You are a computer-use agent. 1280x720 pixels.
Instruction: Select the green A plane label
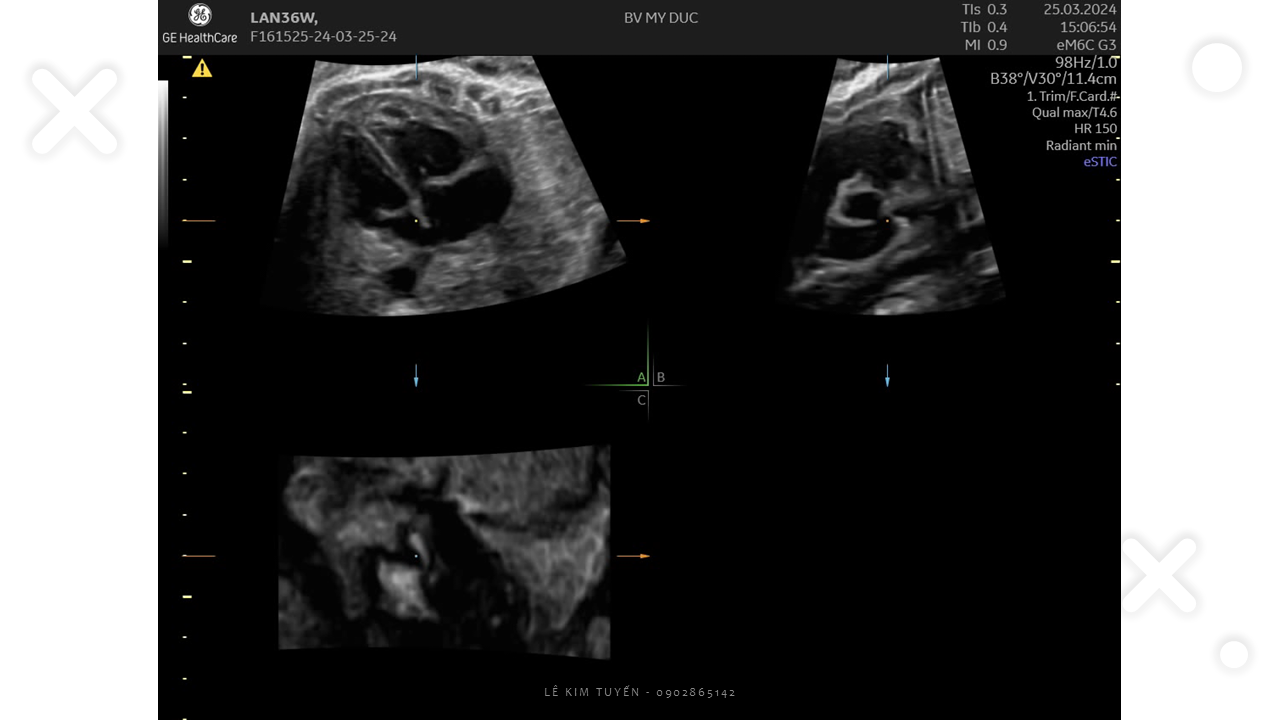coord(641,377)
